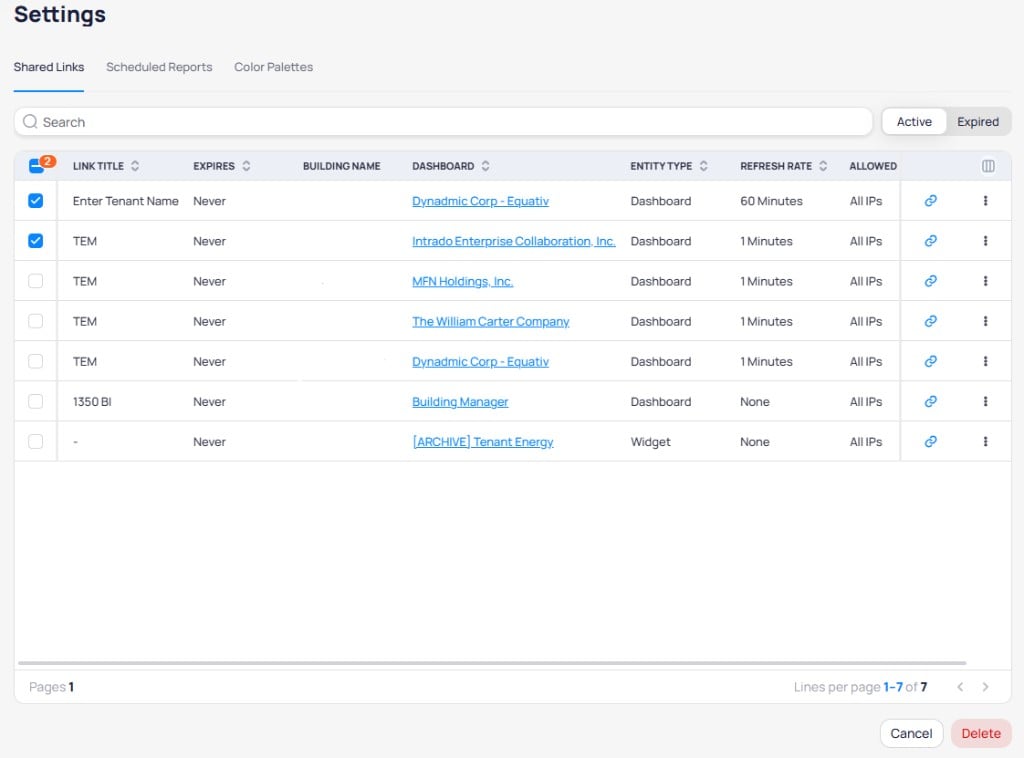Uncheck the Intrado Enterprise TEM row
The height and width of the screenshot is (758, 1024).
click(x=36, y=241)
